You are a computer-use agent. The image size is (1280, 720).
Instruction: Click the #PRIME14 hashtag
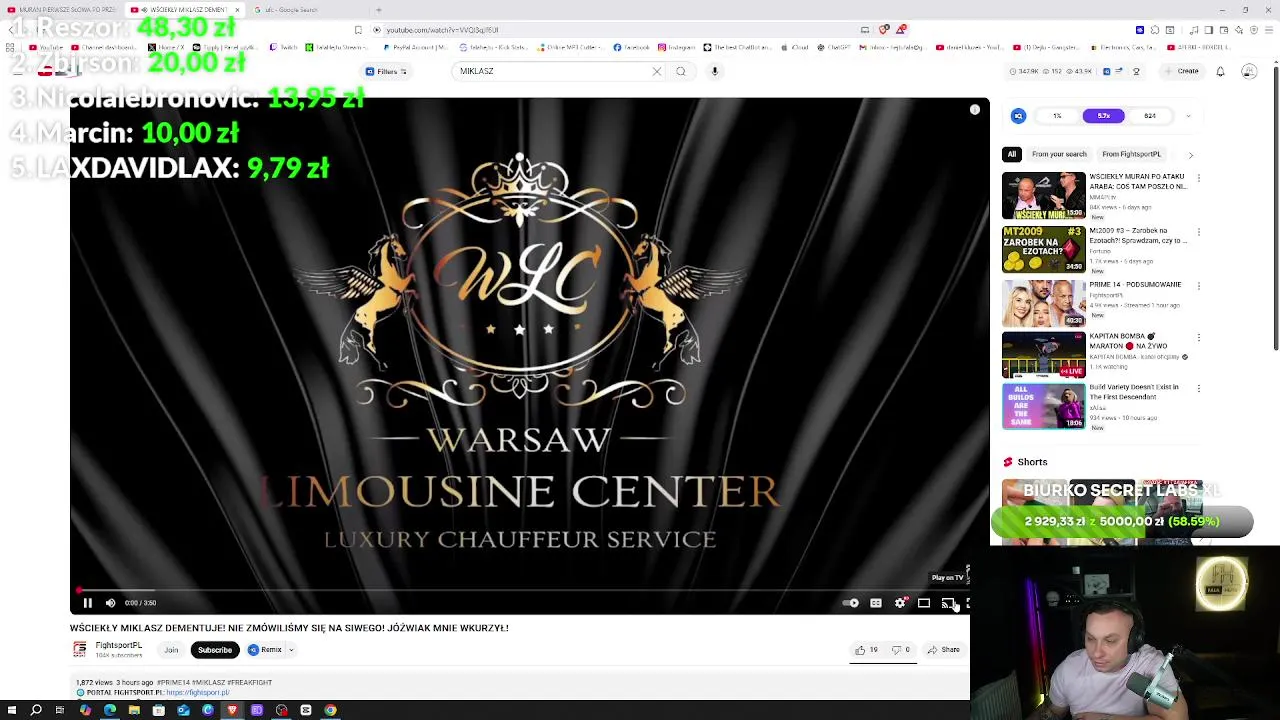point(174,682)
